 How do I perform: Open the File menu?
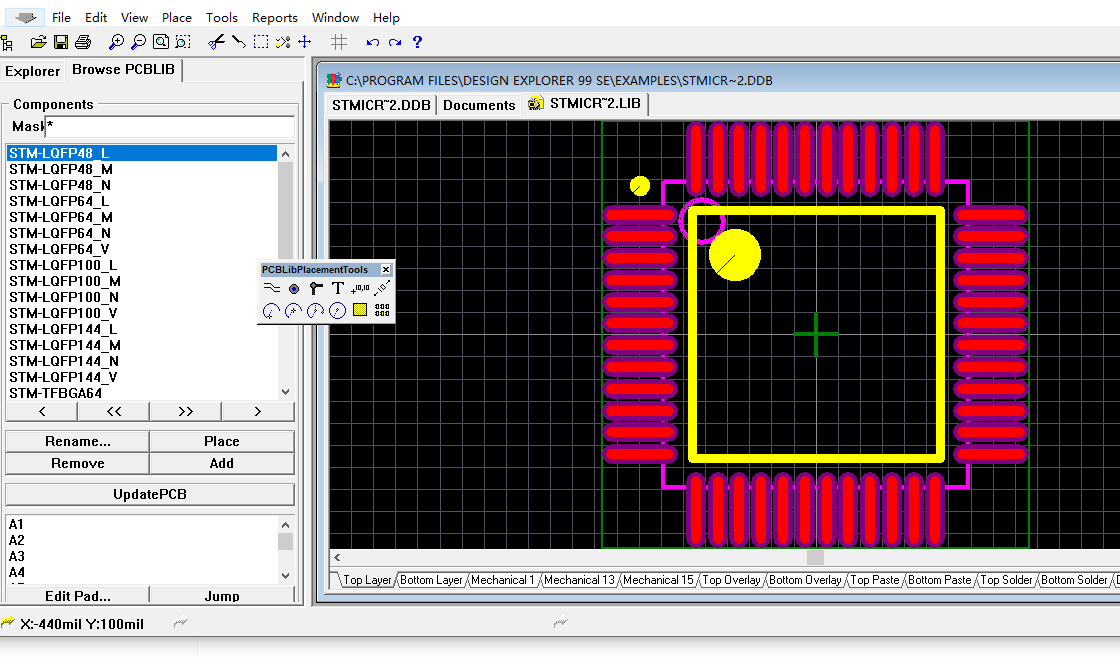coord(61,18)
